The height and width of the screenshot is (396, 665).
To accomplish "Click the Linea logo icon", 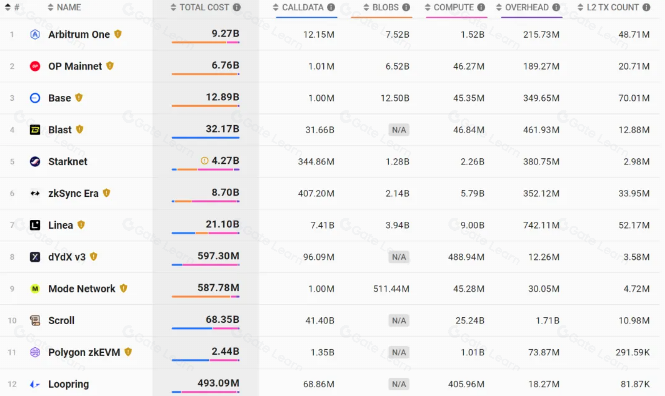I will (x=35, y=225).
